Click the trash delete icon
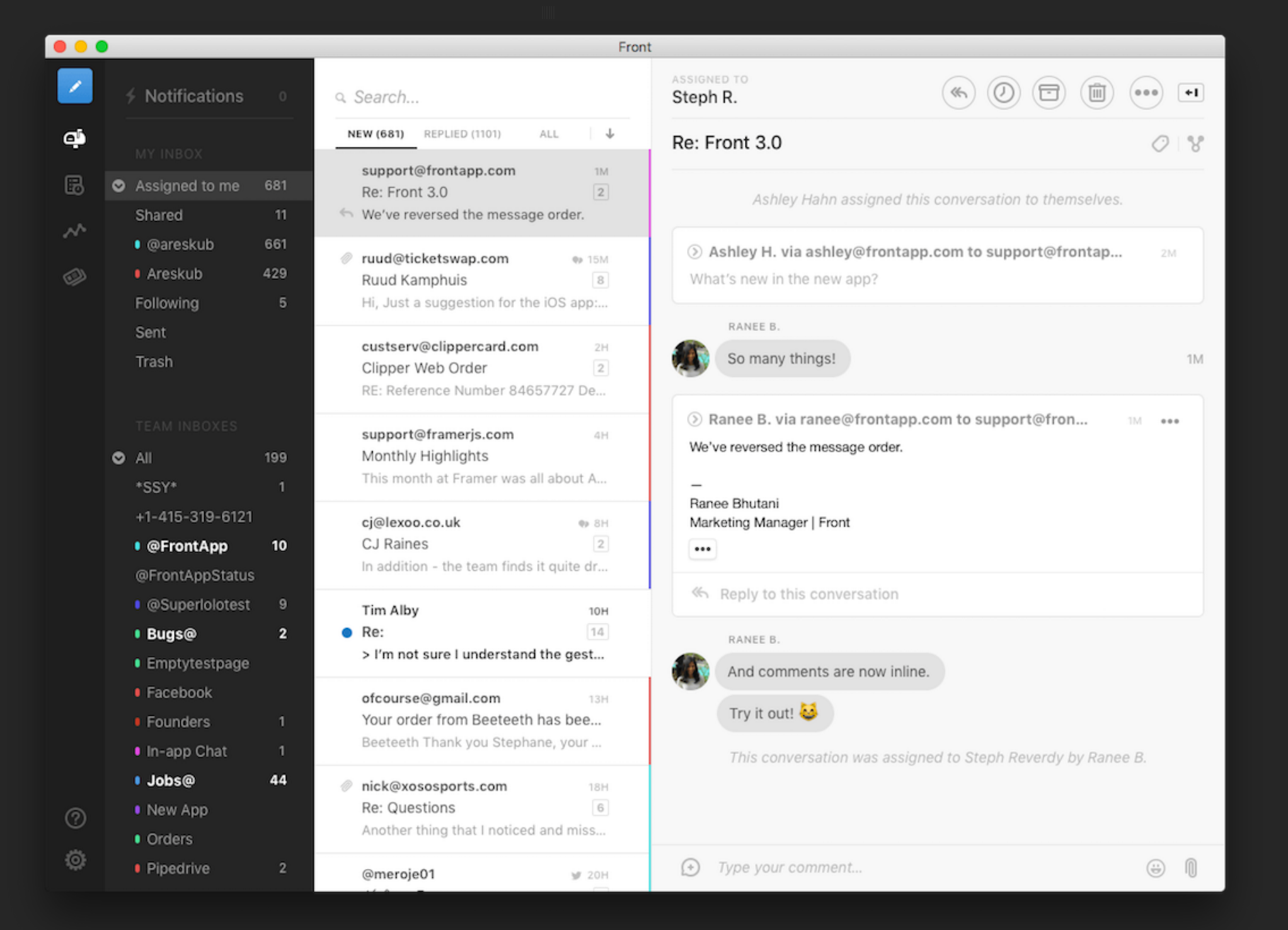This screenshot has width=1288, height=930. 1096,93
